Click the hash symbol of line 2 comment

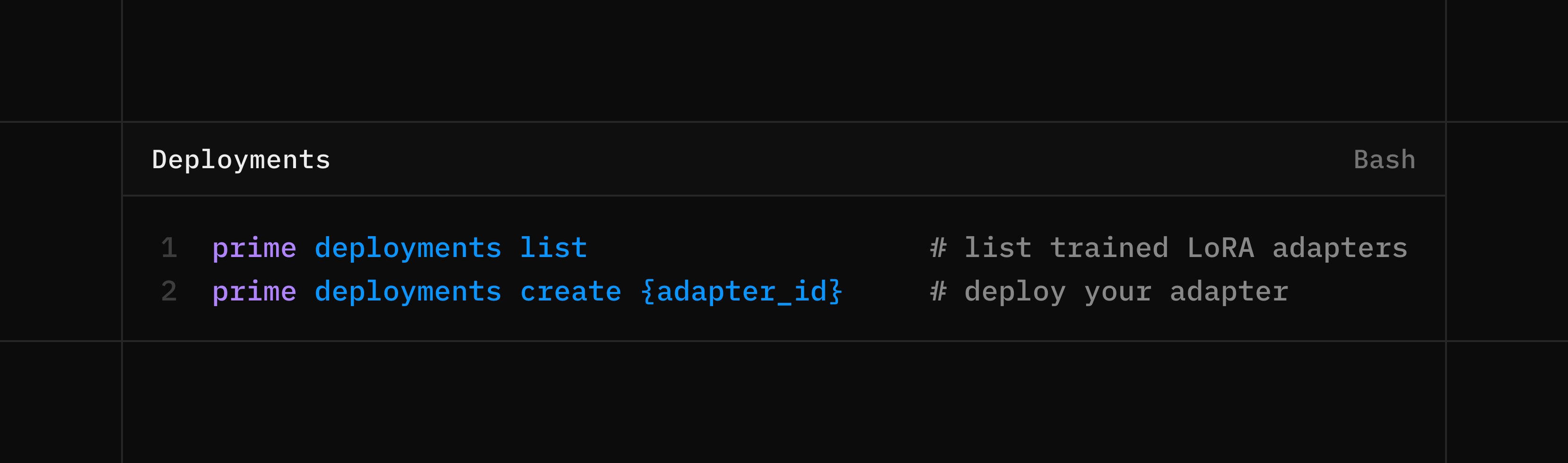938,292
